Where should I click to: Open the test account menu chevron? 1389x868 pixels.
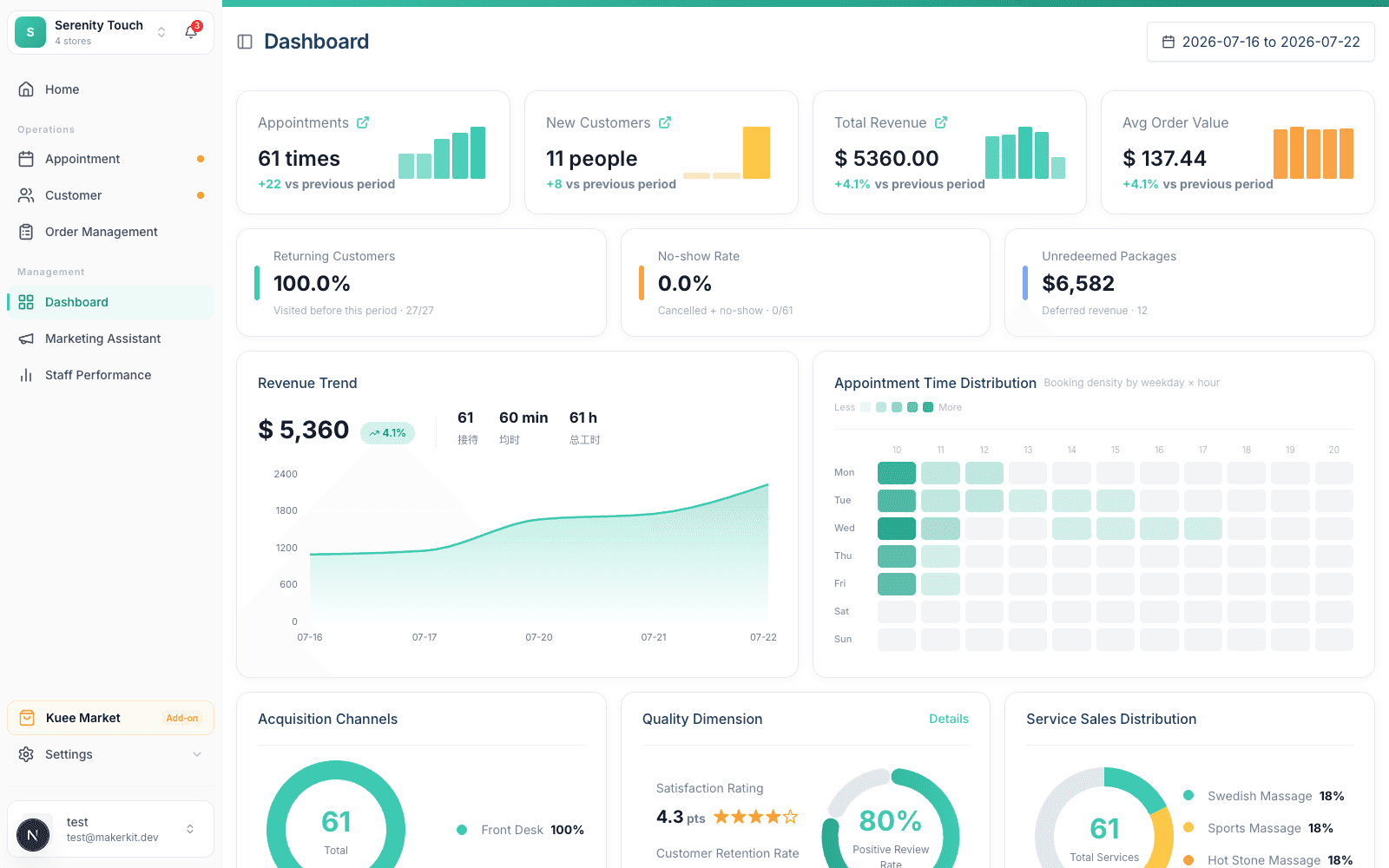tap(190, 829)
